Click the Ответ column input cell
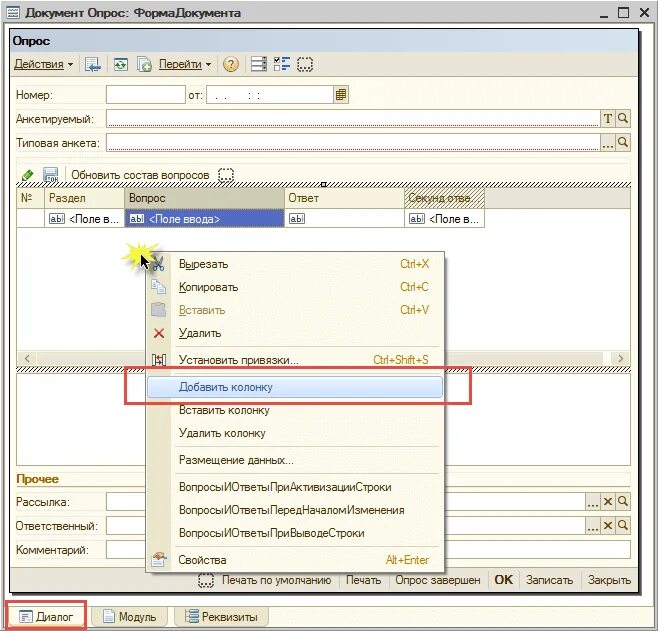Screen dimensions: 658x631 point(345,219)
